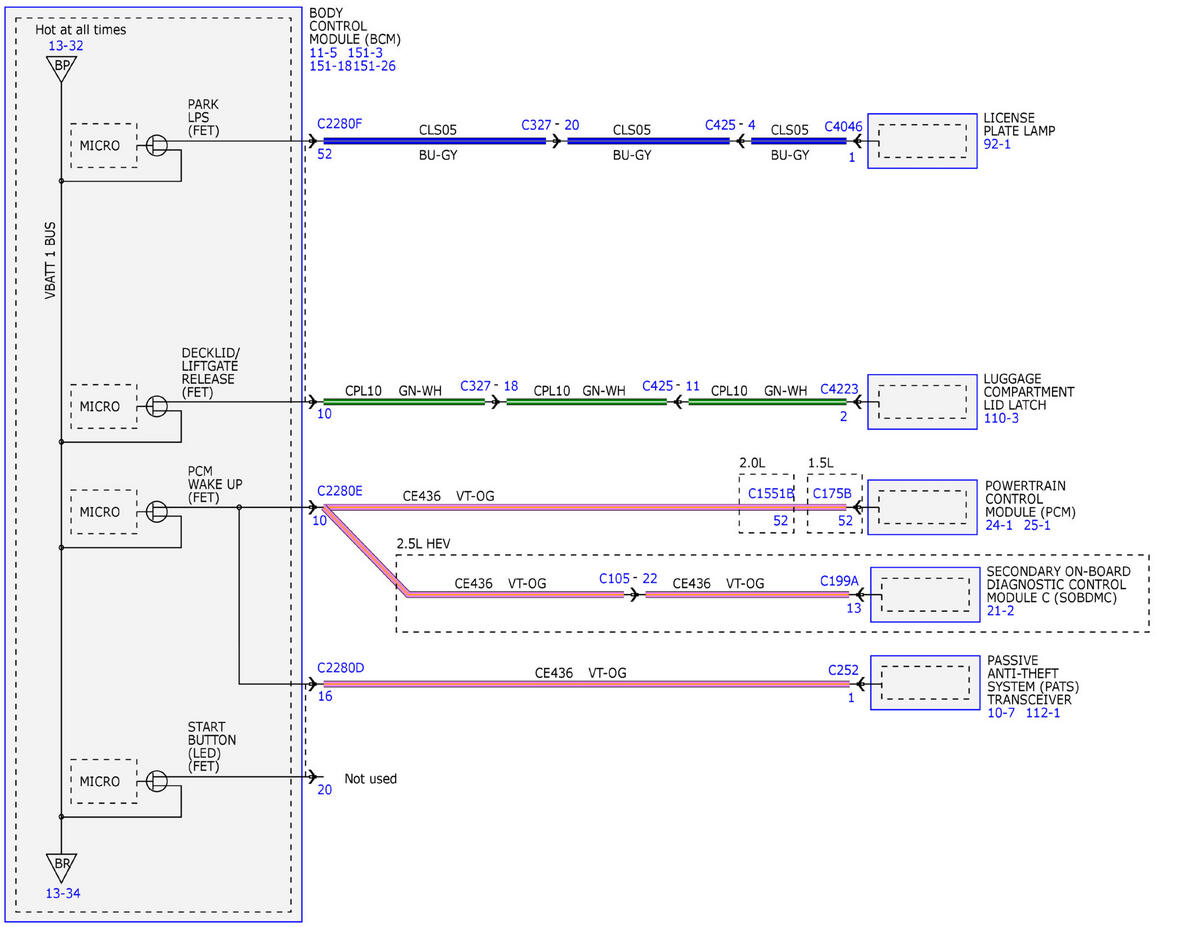Open BCM page reference 11-5
The height and width of the screenshot is (927, 1200).
(324, 52)
